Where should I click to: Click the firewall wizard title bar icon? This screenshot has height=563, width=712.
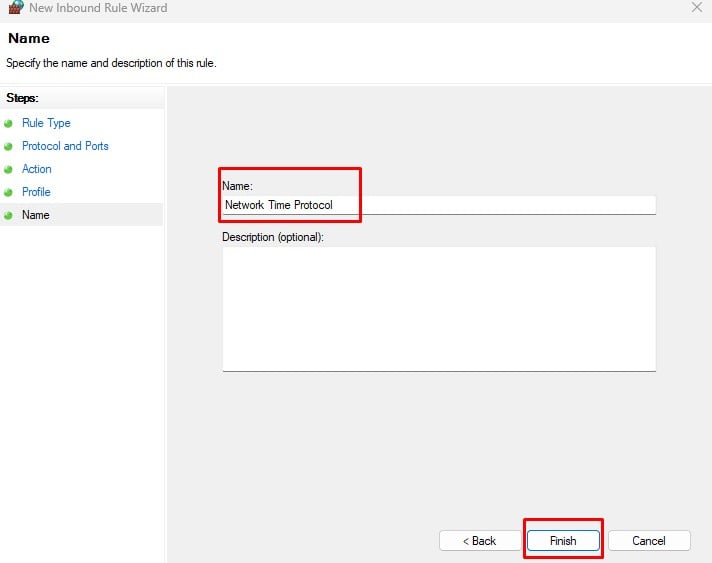(x=16, y=7)
